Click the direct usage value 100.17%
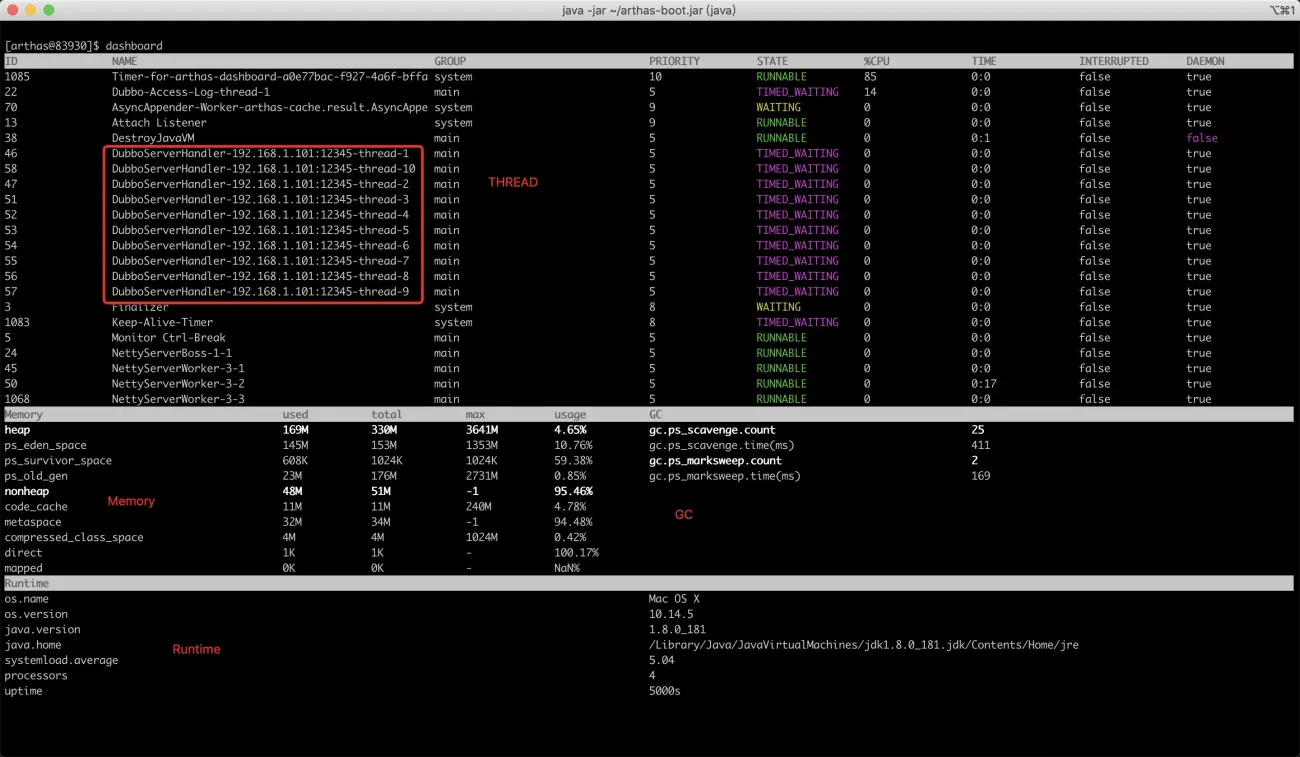 577,553
